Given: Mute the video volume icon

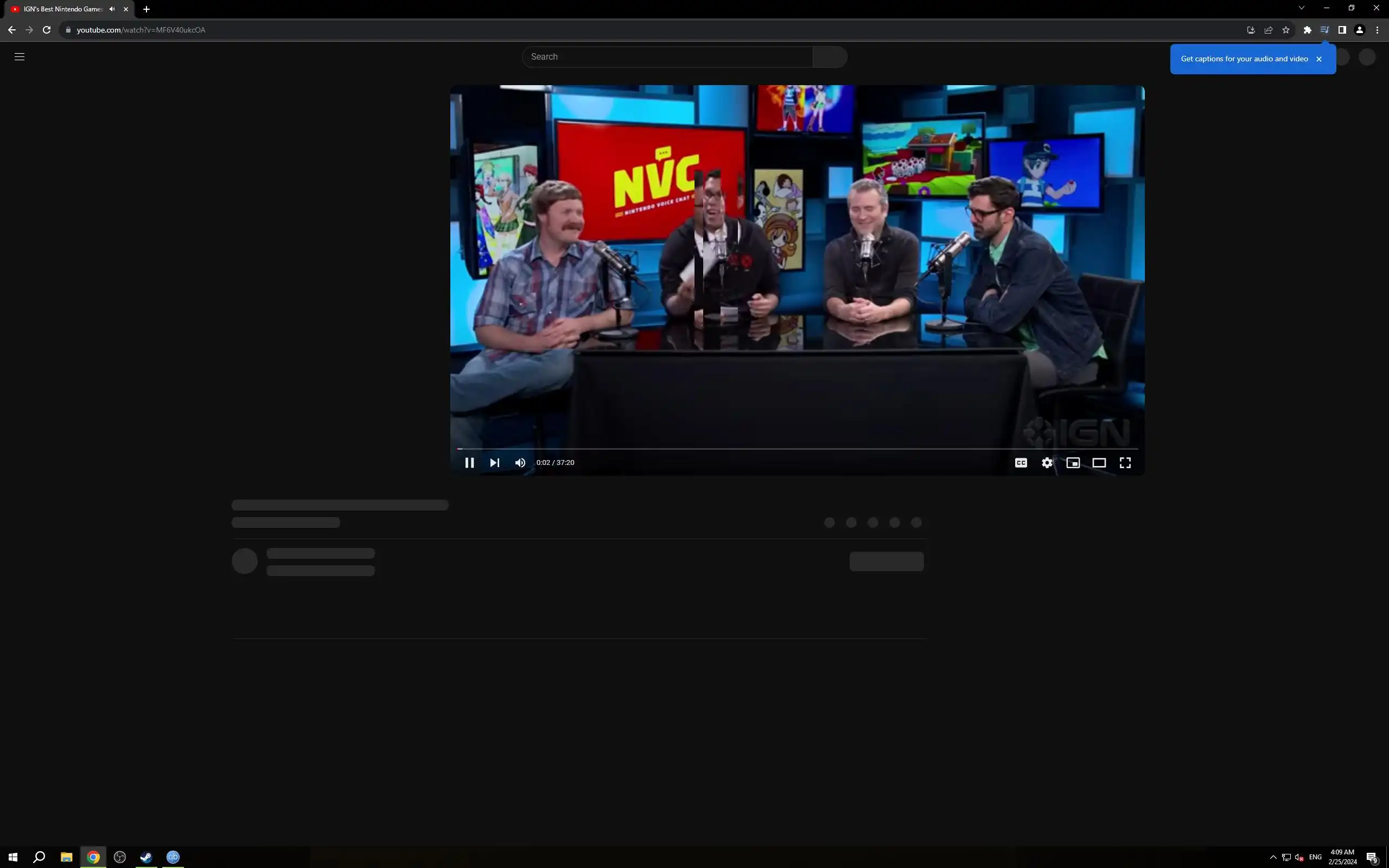Looking at the screenshot, I should pyautogui.click(x=520, y=463).
